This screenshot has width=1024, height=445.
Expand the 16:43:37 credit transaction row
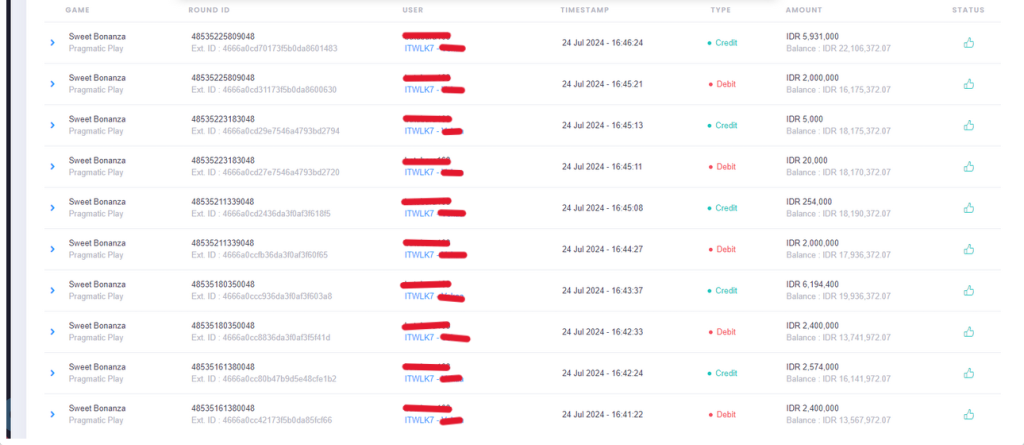click(x=52, y=290)
